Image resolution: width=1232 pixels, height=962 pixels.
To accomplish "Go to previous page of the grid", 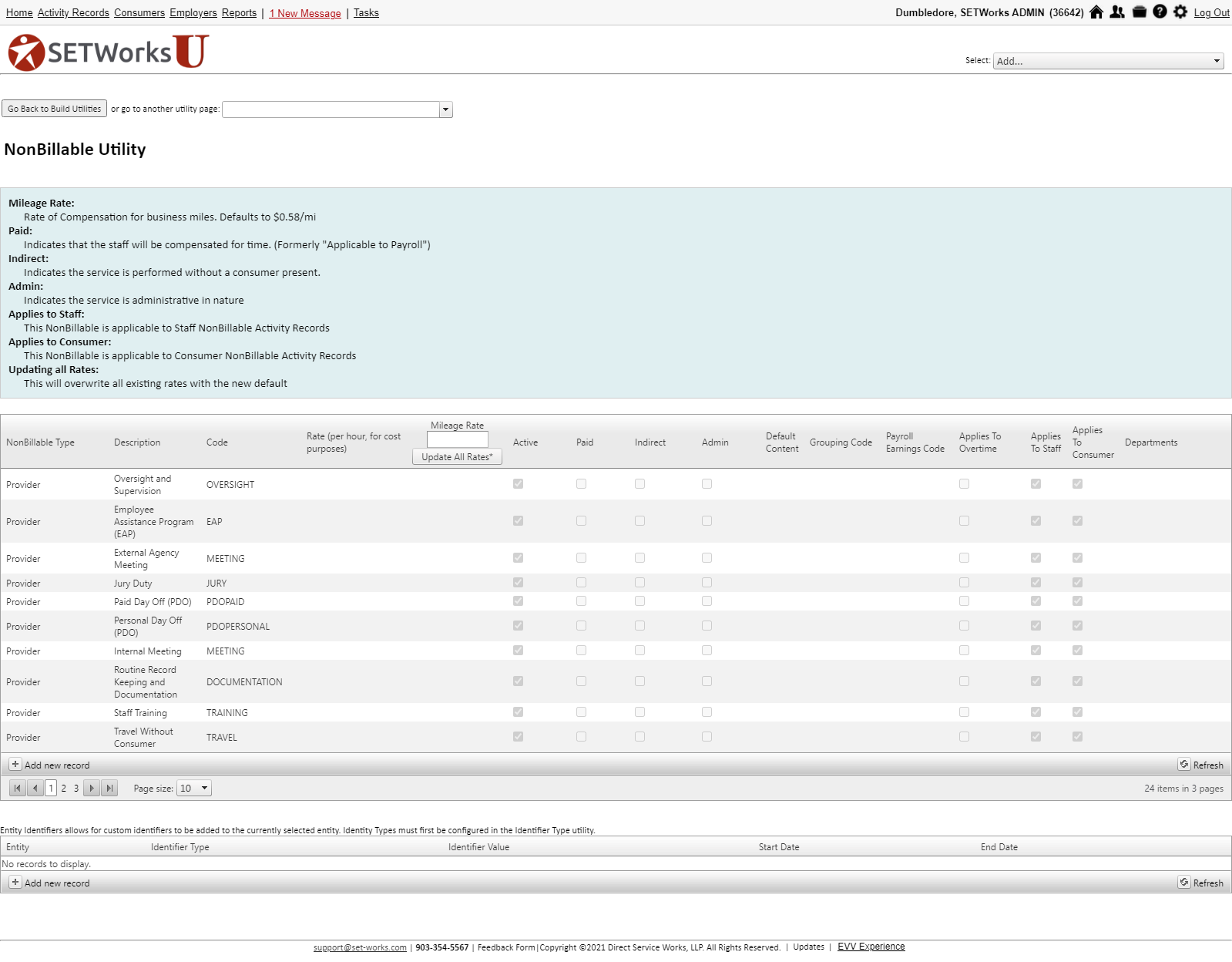I will [x=35, y=788].
